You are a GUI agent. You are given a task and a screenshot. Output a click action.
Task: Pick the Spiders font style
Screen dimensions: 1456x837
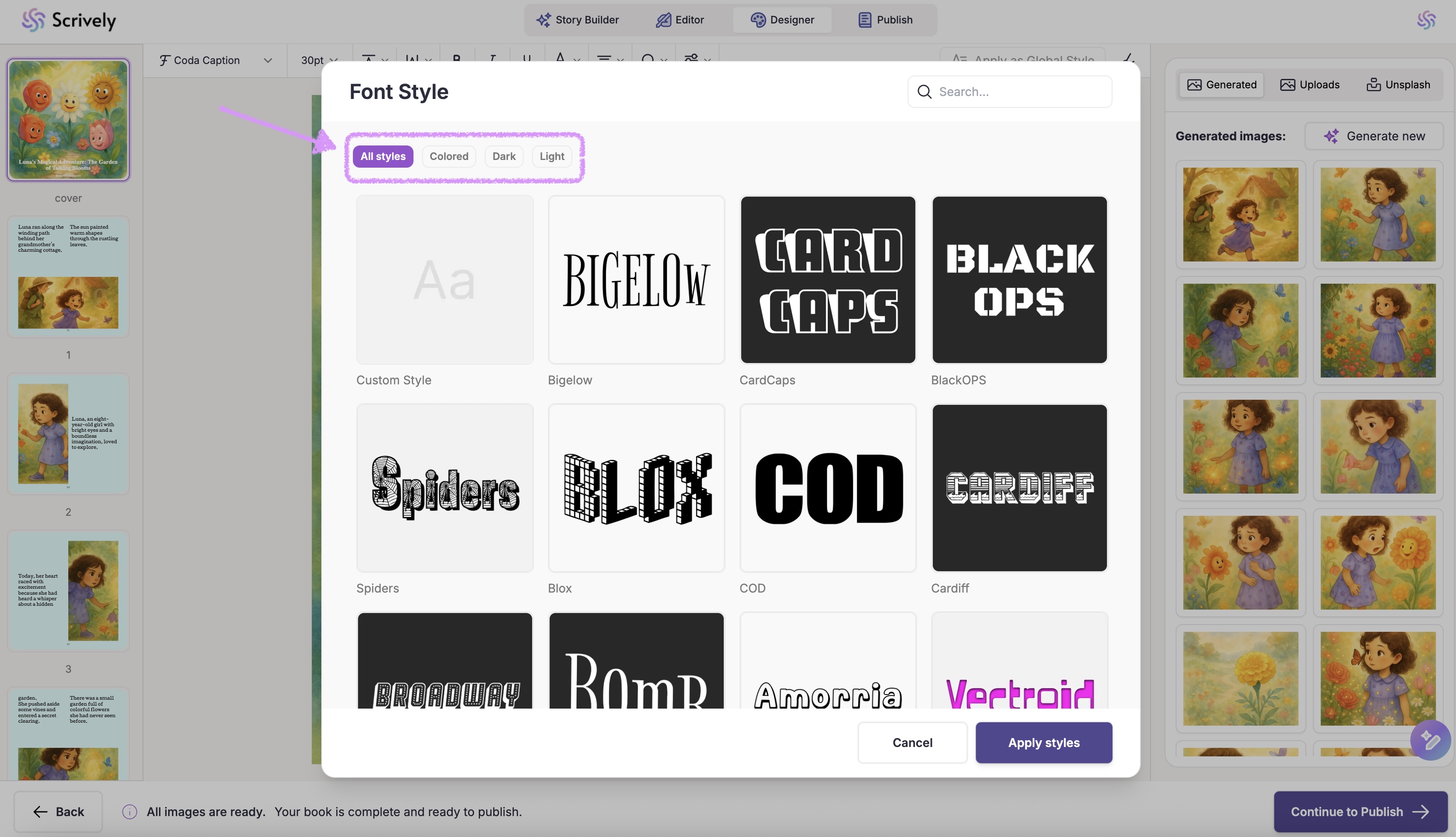coord(445,488)
